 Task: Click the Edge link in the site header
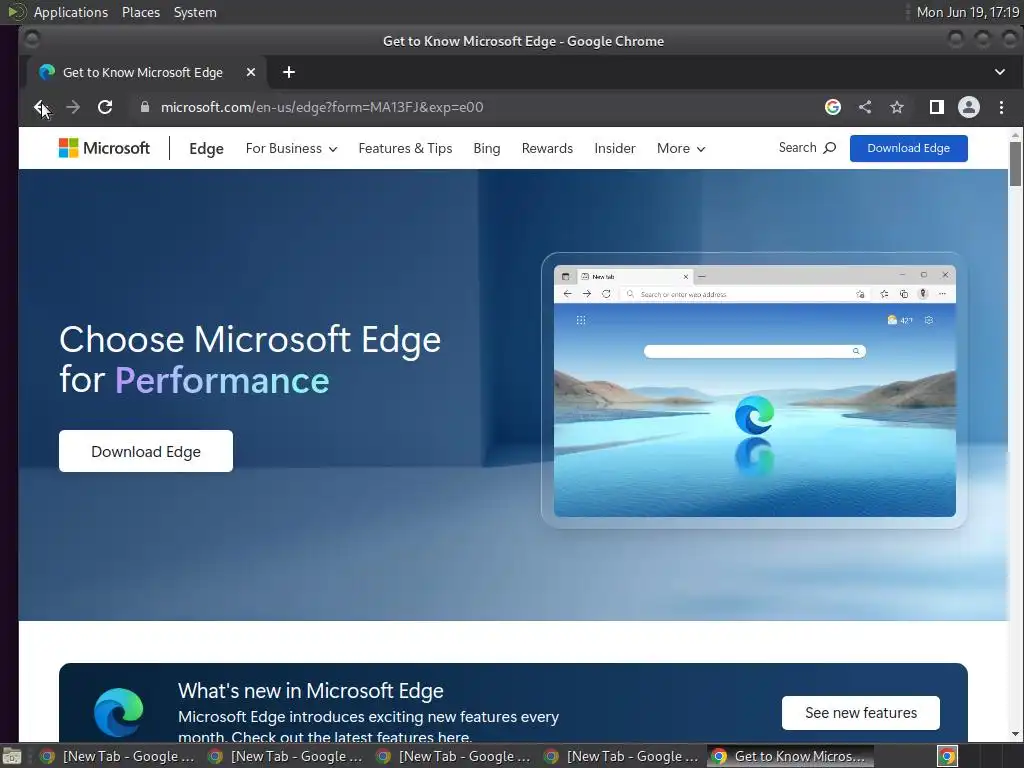pos(206,149)
